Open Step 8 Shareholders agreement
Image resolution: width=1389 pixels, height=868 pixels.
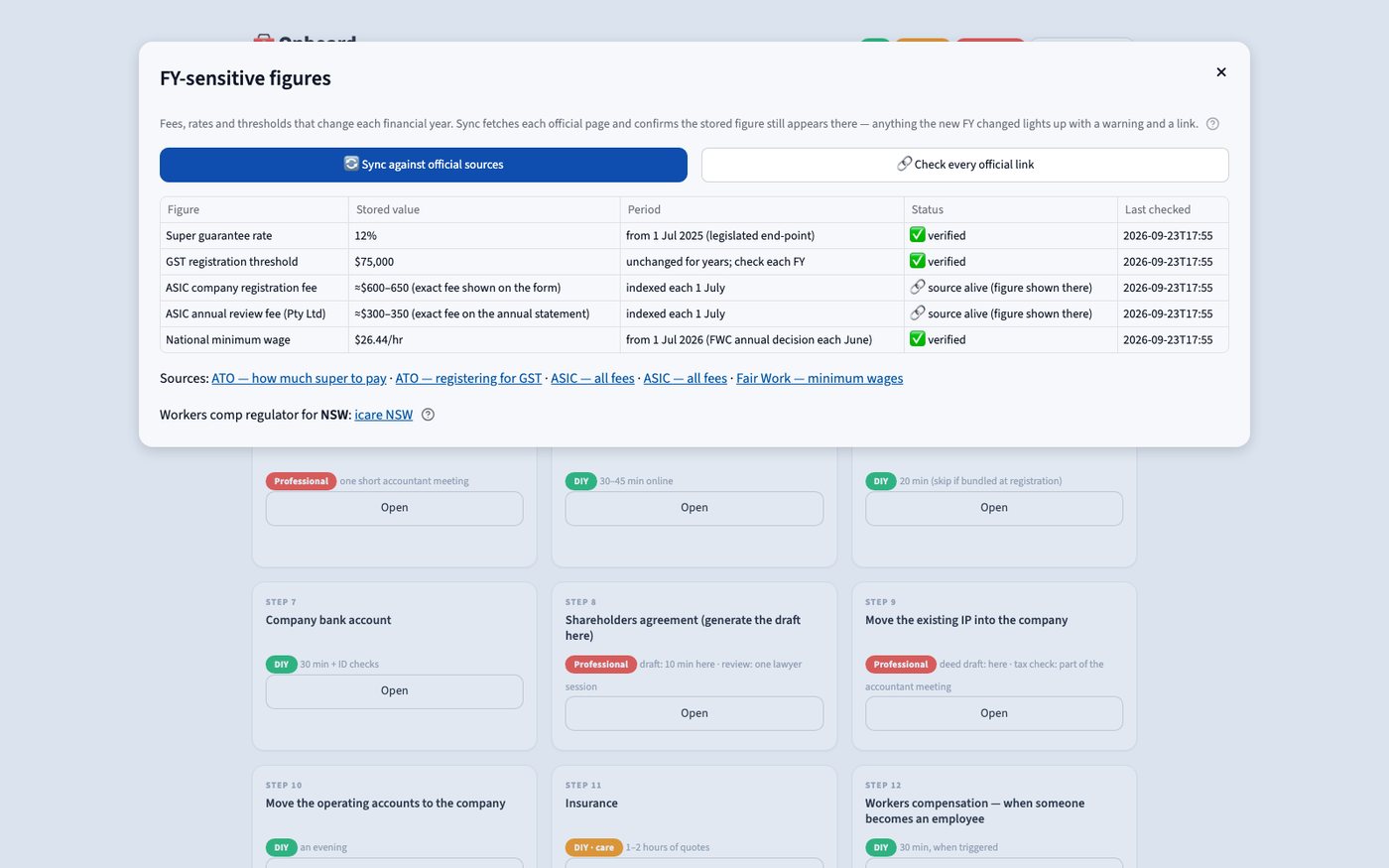pos(694,713)
